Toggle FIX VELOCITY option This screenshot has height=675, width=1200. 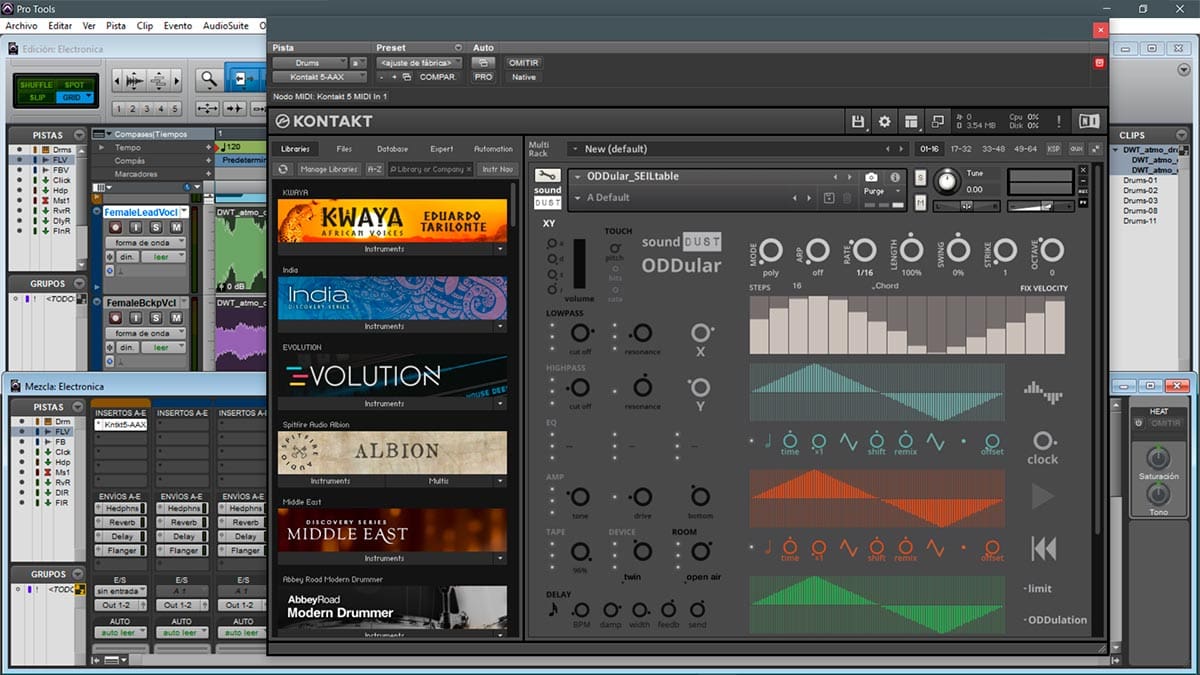click(1043, 288)
